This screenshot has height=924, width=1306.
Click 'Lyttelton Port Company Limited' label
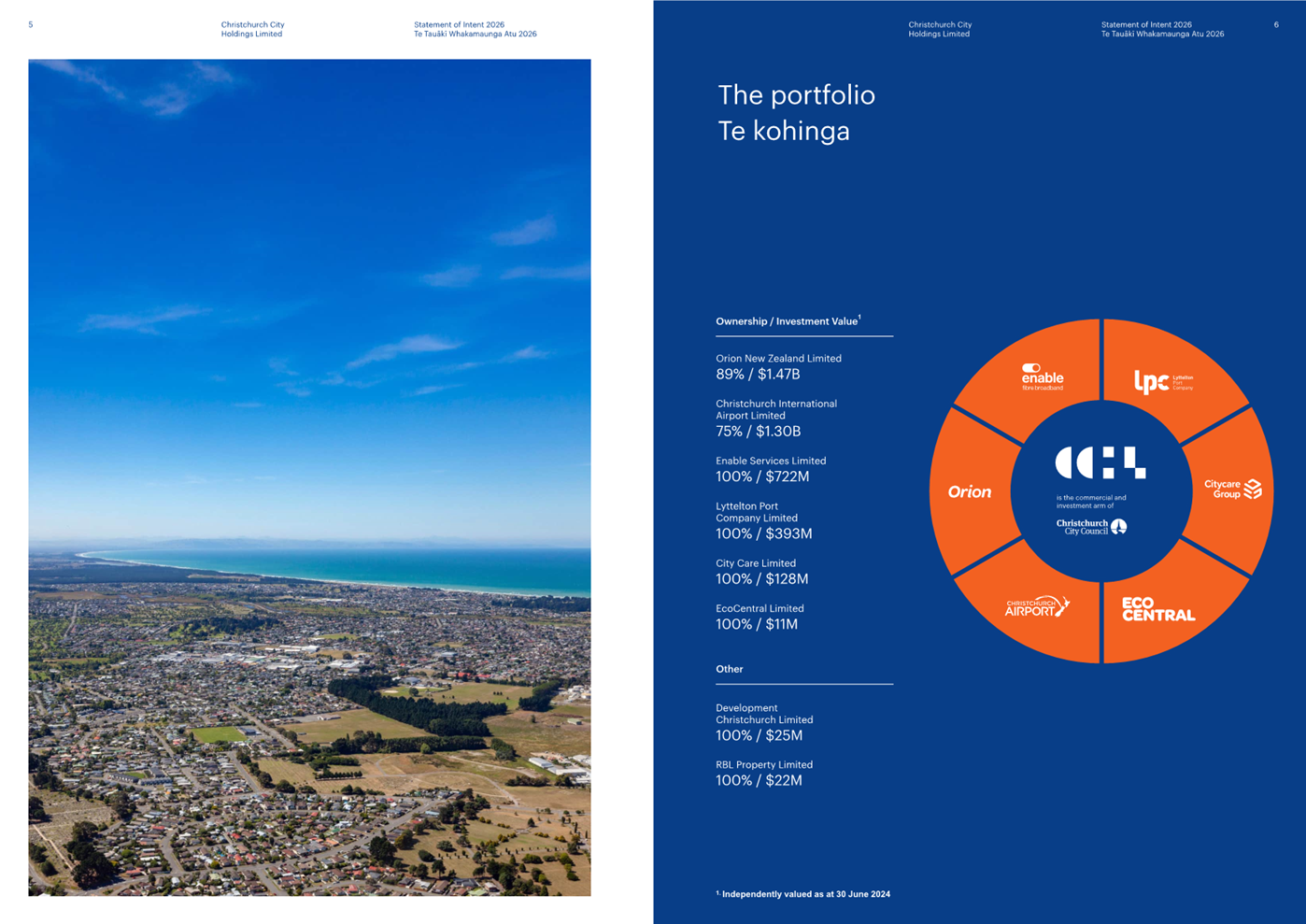click(757, 512)
